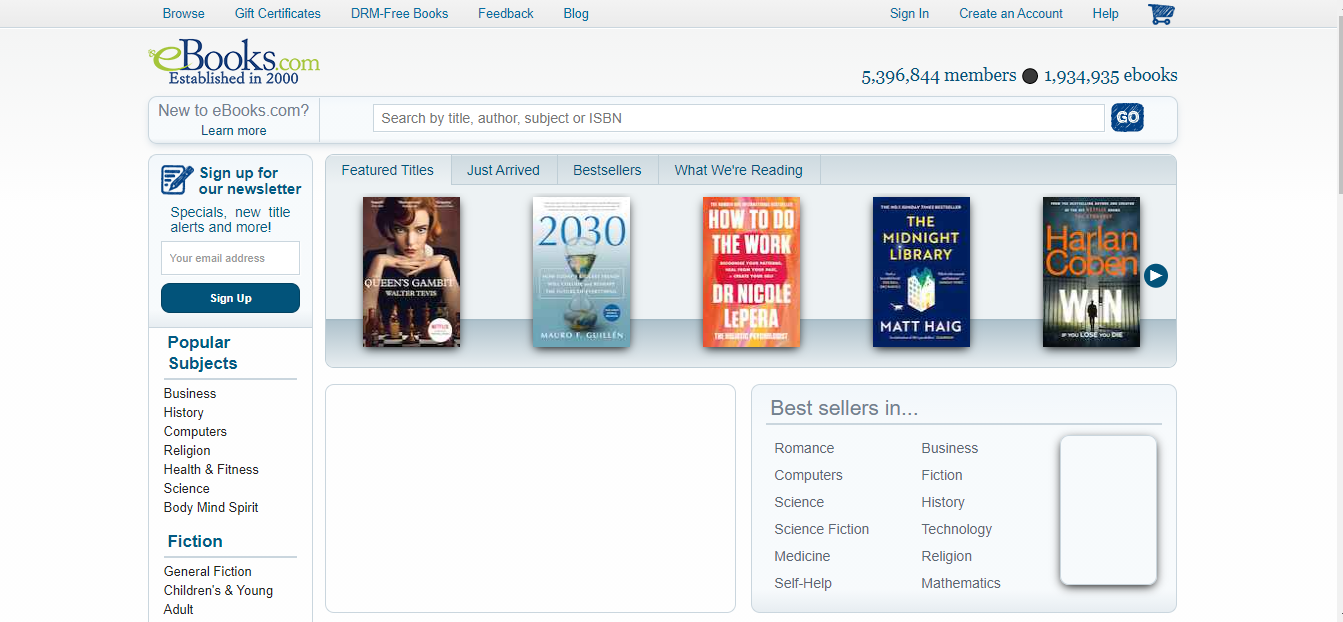Open Science in Popular Subjects
The width and height of the screenshot is (1343, 622).
[187, 488]
